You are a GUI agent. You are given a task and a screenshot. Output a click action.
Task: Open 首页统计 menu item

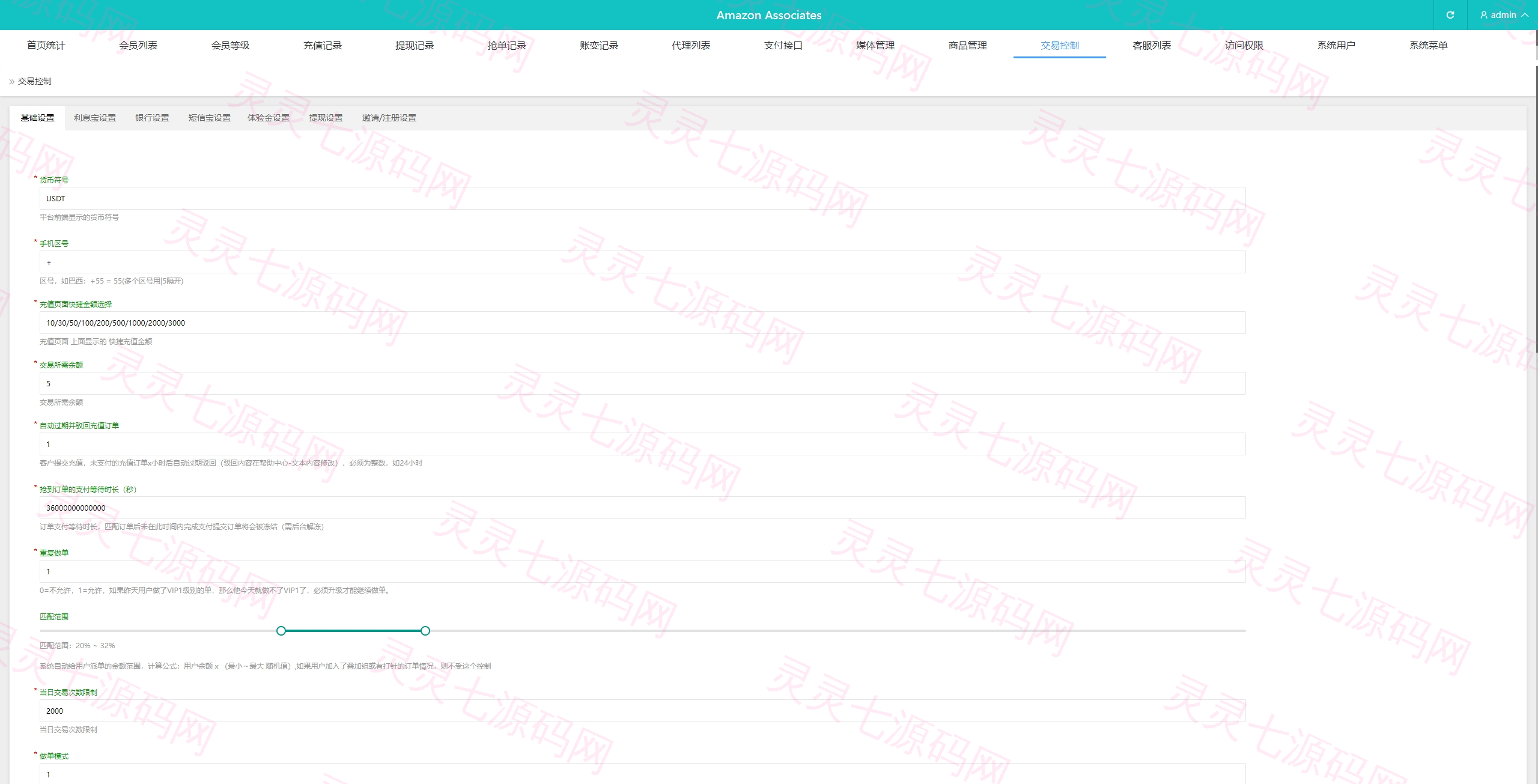[x=46, y=45]
